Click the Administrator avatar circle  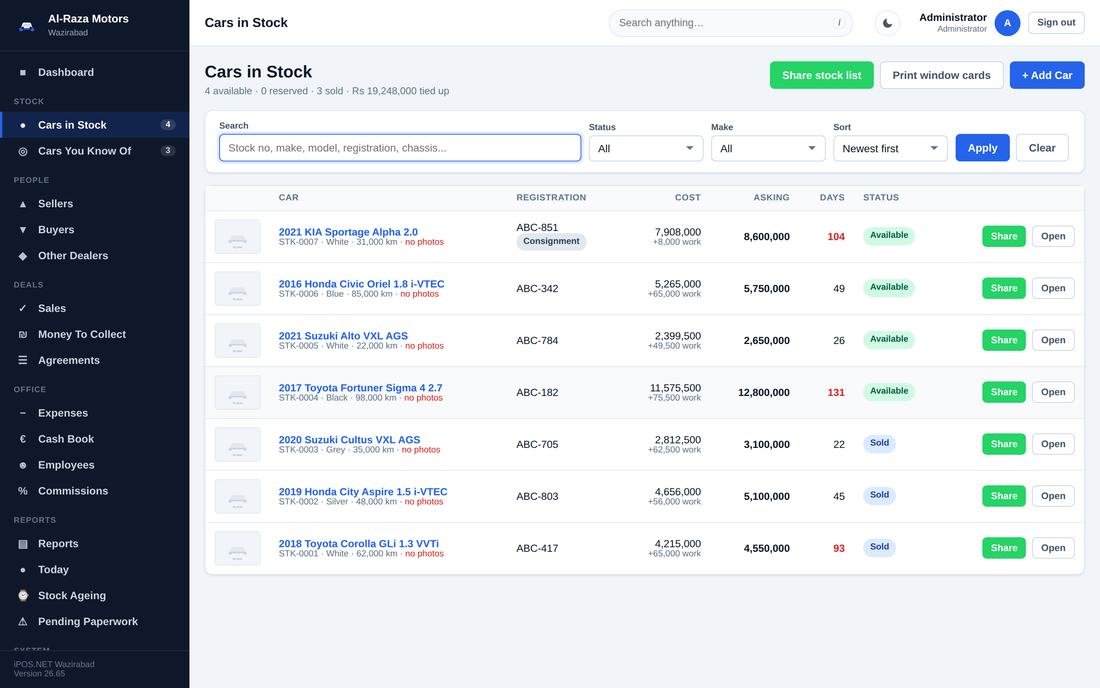pyautogui.click(x=1007, y=23)
